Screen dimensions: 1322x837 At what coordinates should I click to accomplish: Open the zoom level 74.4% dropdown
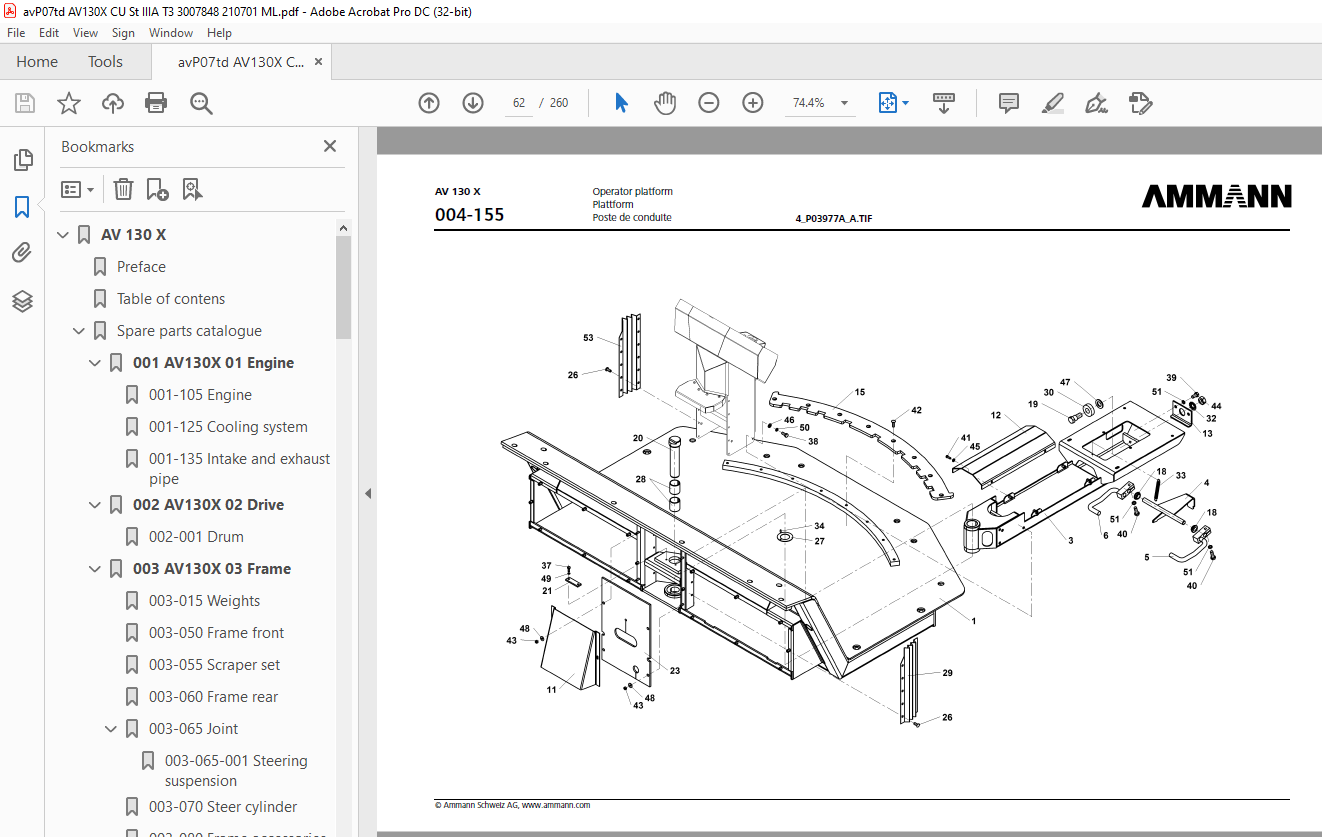click(844, 103)
